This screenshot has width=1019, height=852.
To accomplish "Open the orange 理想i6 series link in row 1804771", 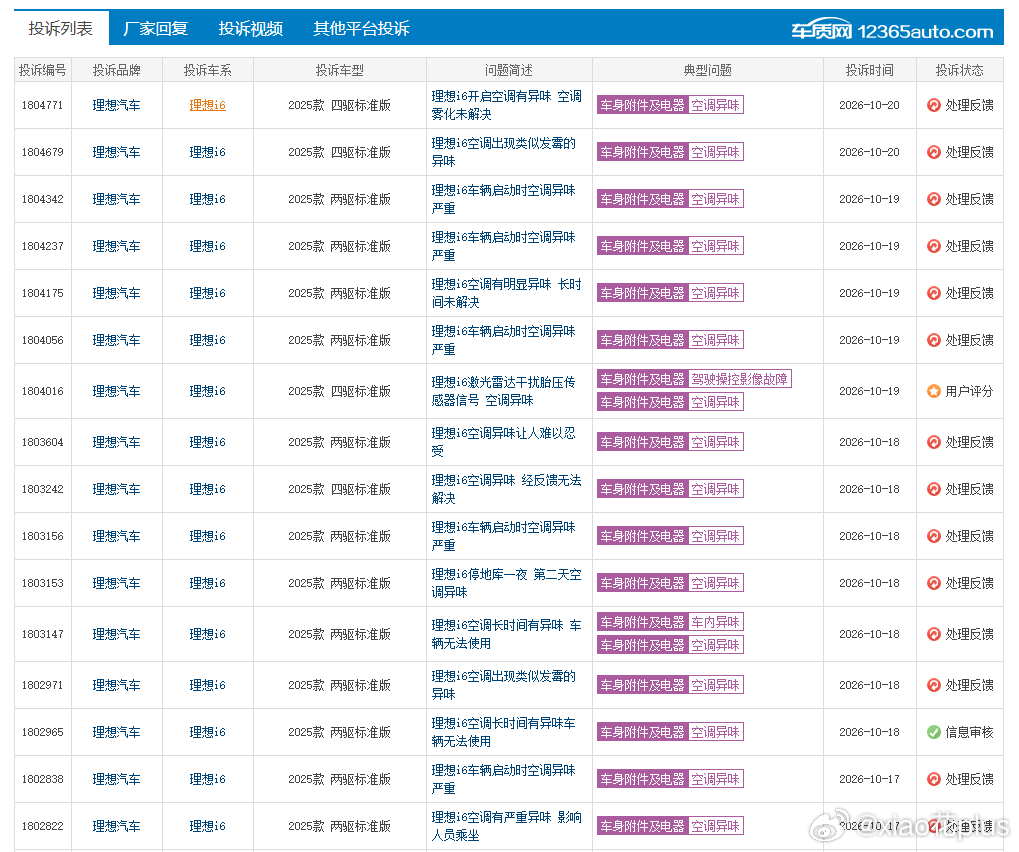I will [207, 105].
